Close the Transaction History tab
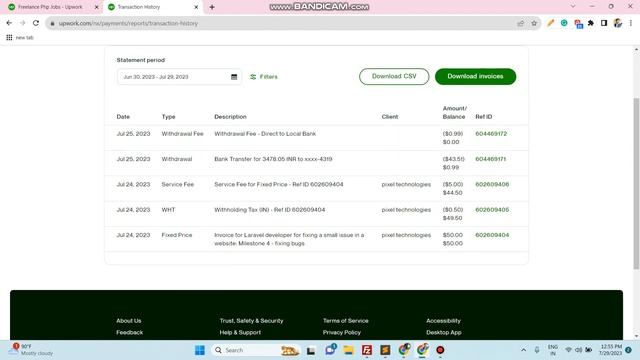640x360 pixels. (196, 7)
